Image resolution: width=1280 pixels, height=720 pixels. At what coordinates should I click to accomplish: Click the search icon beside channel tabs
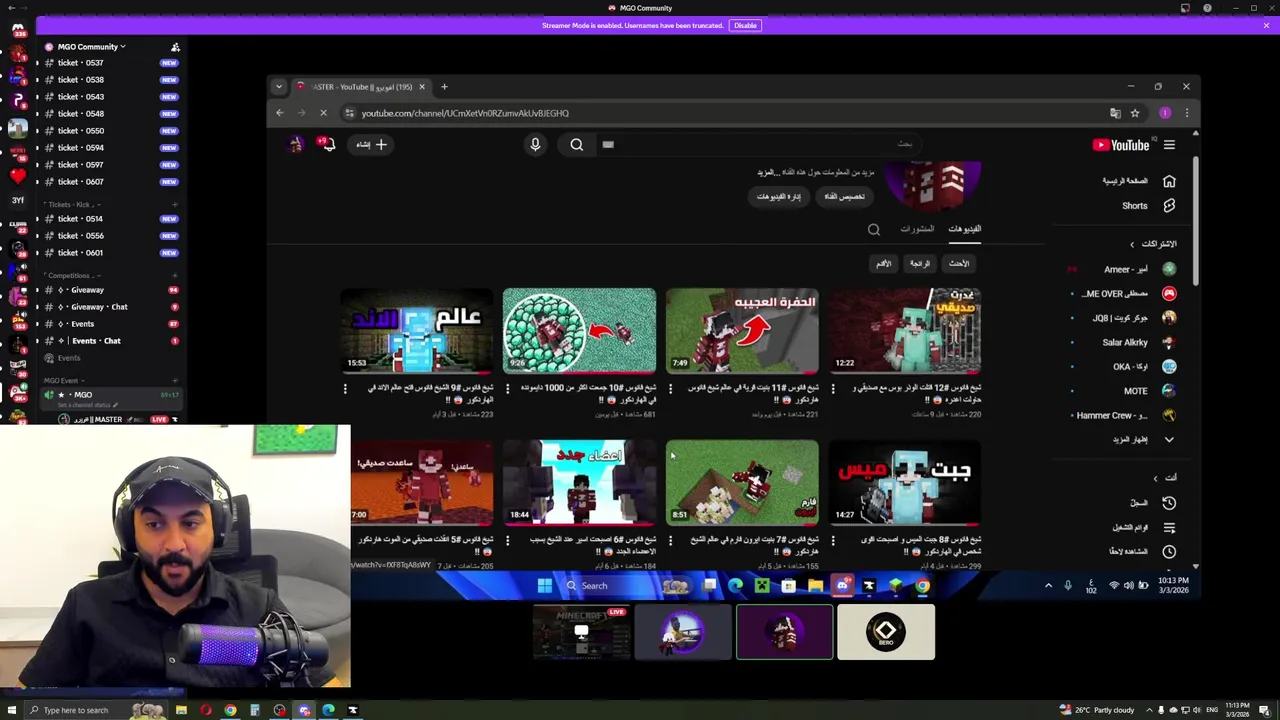pos(874,229)
